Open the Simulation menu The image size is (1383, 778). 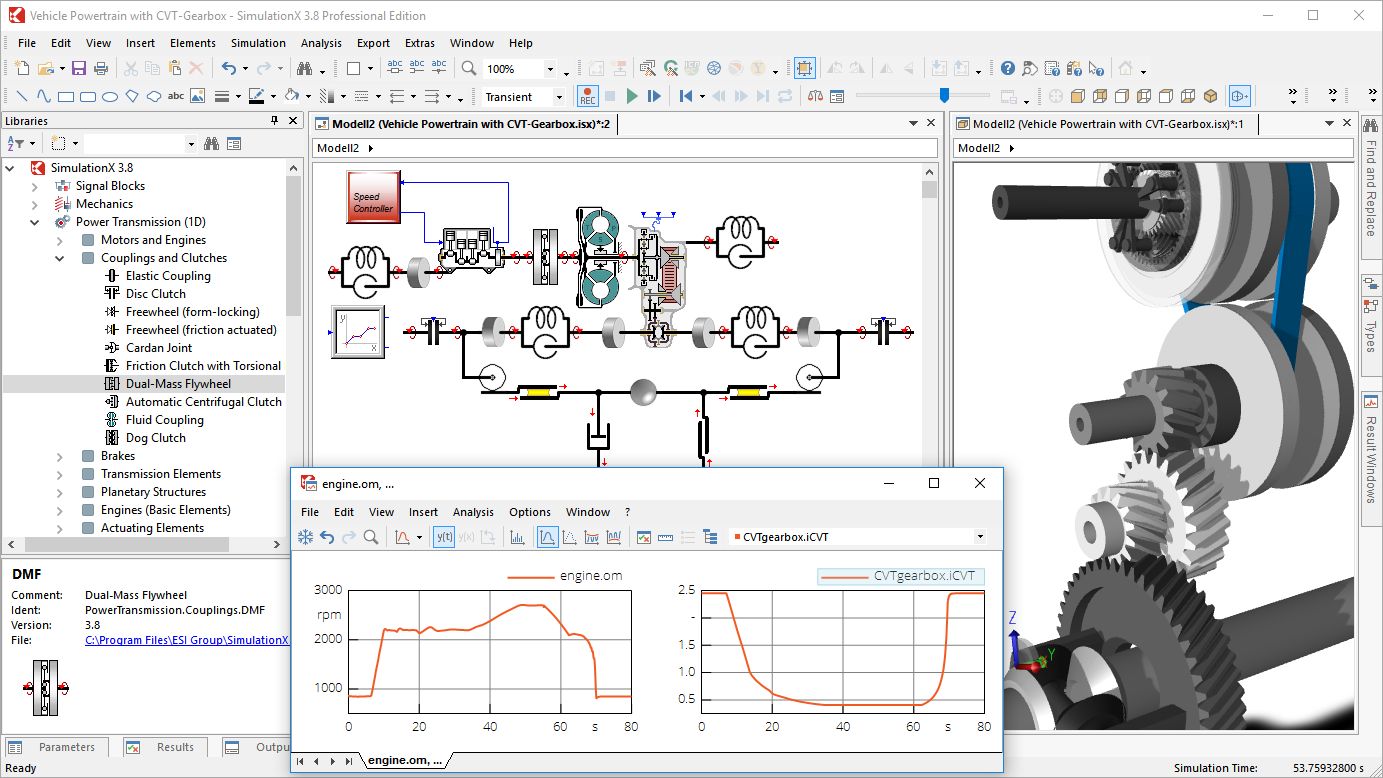(x=258, y=43)
